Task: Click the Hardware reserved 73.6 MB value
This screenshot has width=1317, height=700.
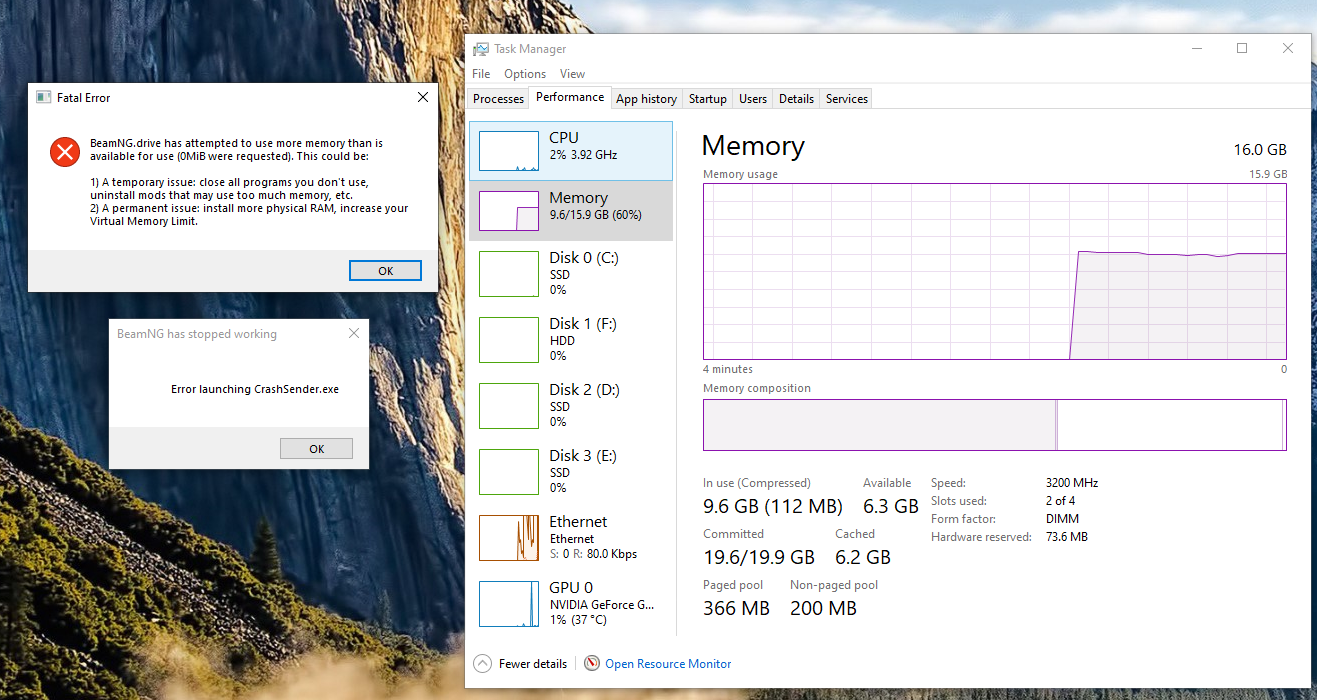Action: [x=1066, y=537]
